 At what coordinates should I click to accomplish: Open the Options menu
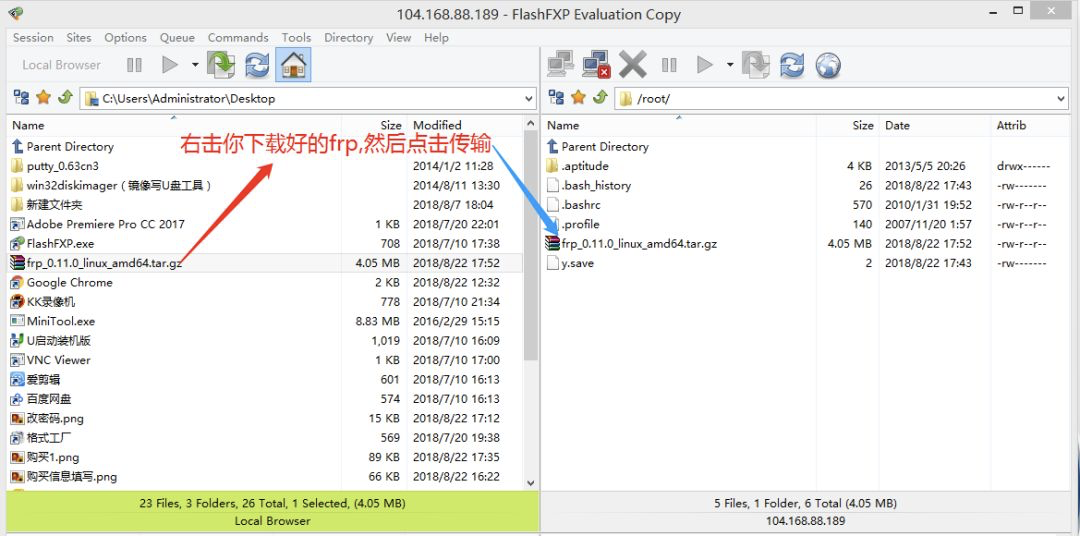tap(125, 37)
